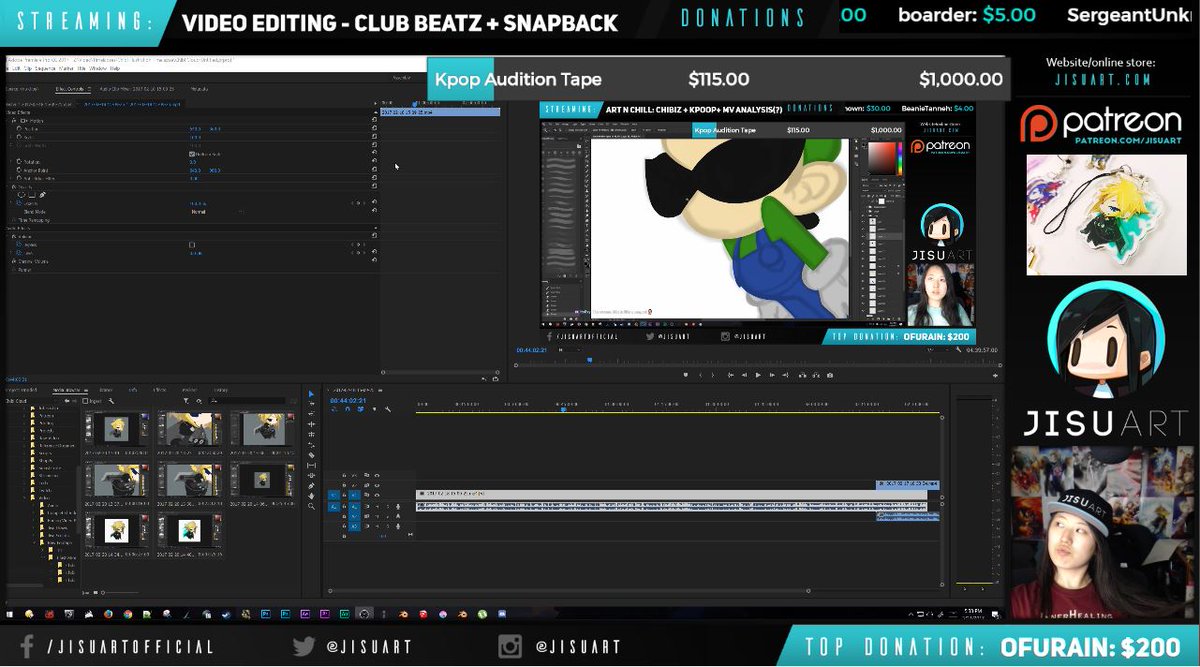Step forward one frame in Program monitor
1200x667 pixels.
(x=772, y=375)
